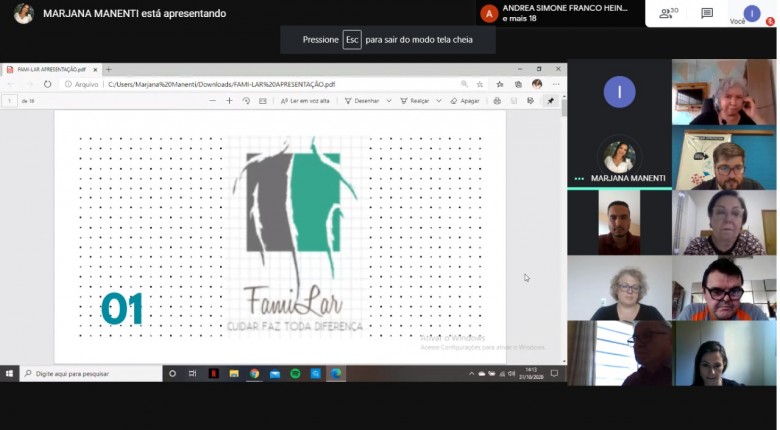The height and width of the screenshot is (430, 780).
Task: Open the Meet chat panel icon
Action: point(707,14)
